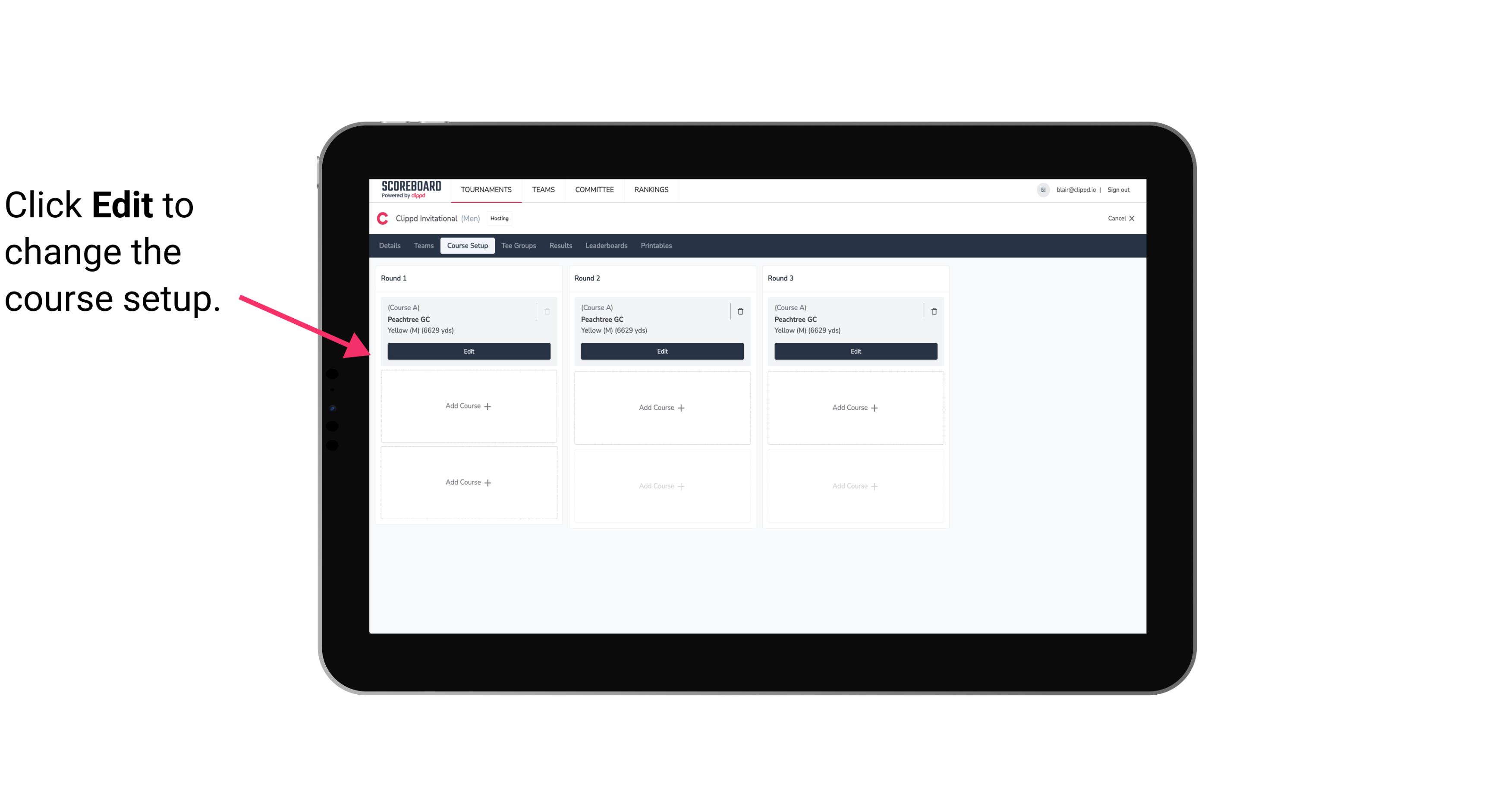Open the Results tab
The height and width of the screenshot is (812, 1510).
(x=561, y=245)
